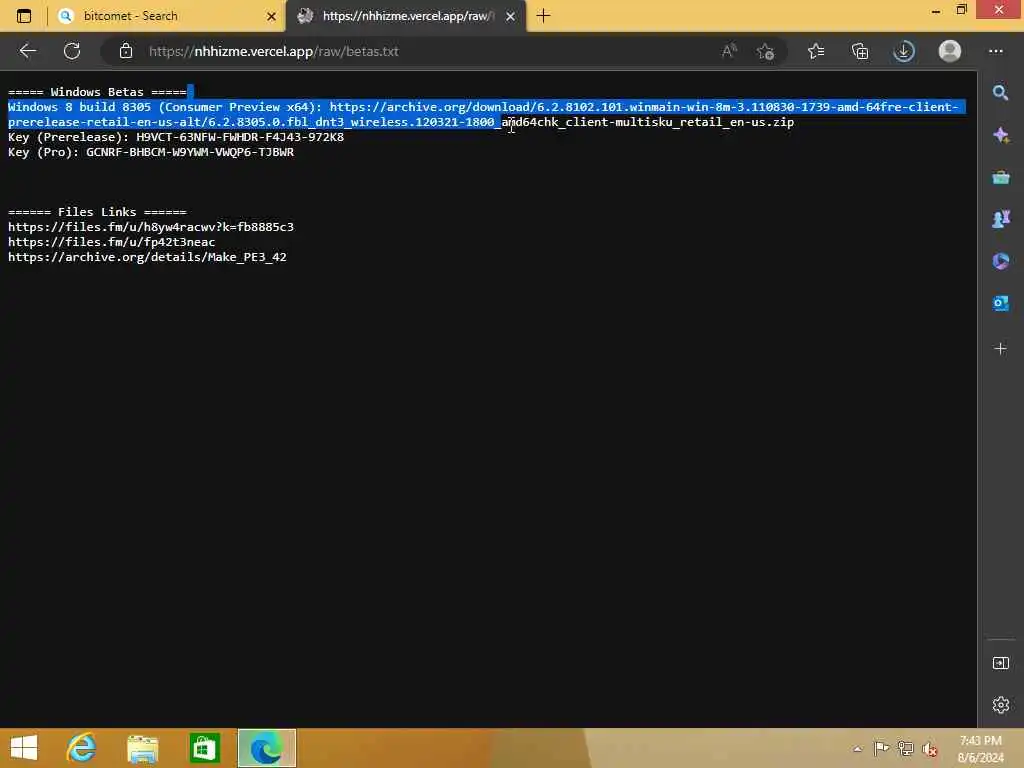The height and width of the screenshot is (768, 1024).
Task: Close the bitcomet - Search tab
Action: click(271, 16)
